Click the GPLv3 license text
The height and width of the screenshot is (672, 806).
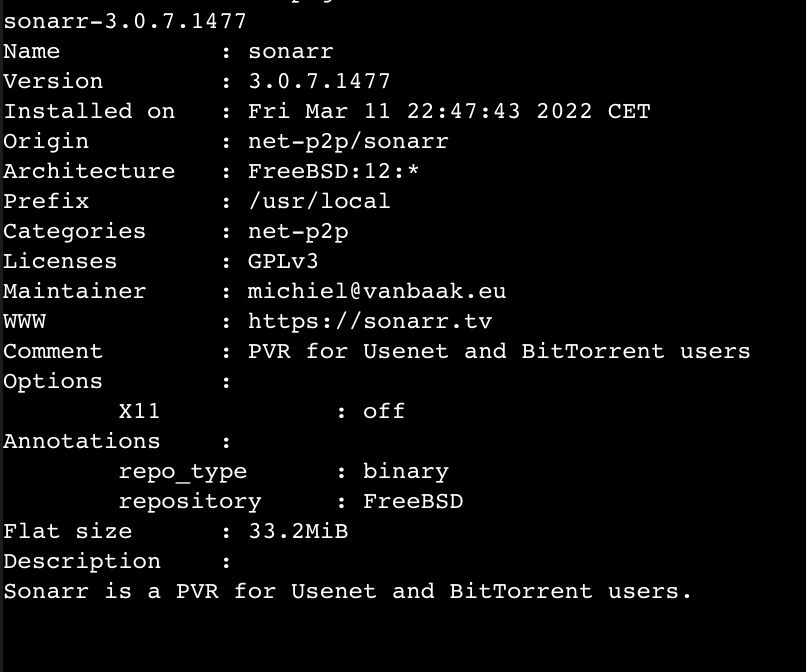click(x=283, y=261)
